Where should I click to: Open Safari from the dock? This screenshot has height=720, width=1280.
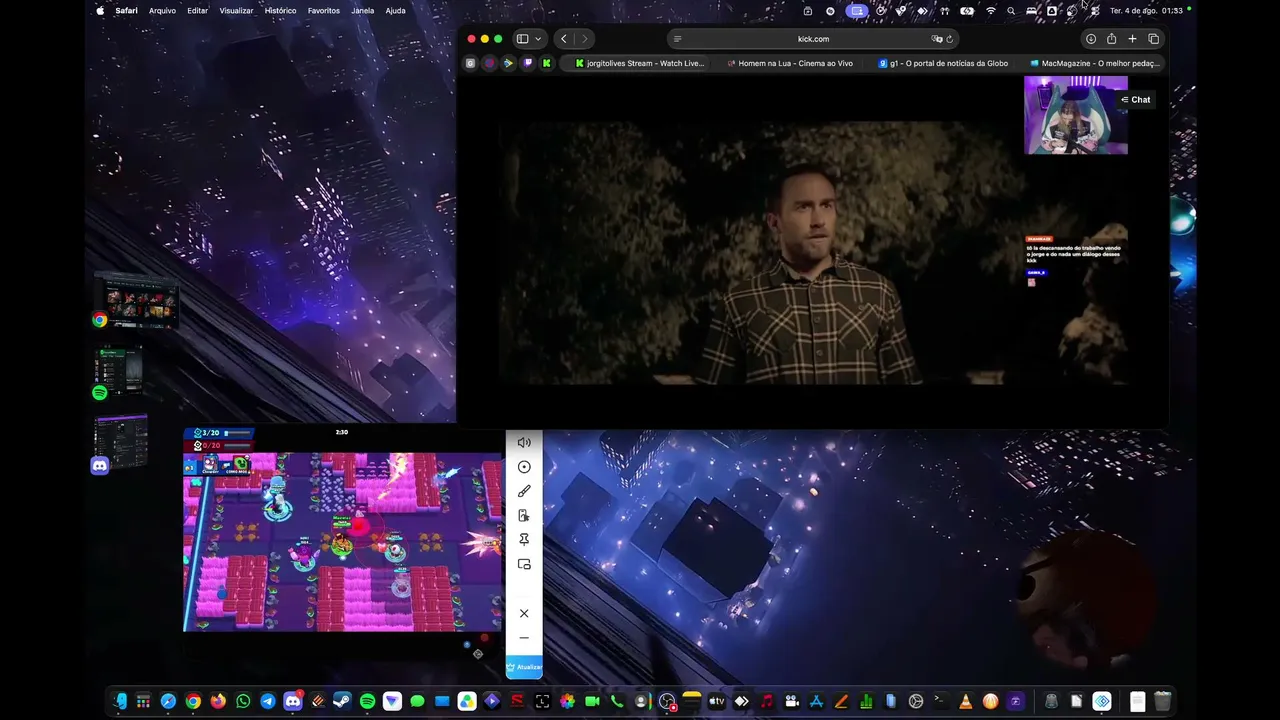[x=168, y=701]
